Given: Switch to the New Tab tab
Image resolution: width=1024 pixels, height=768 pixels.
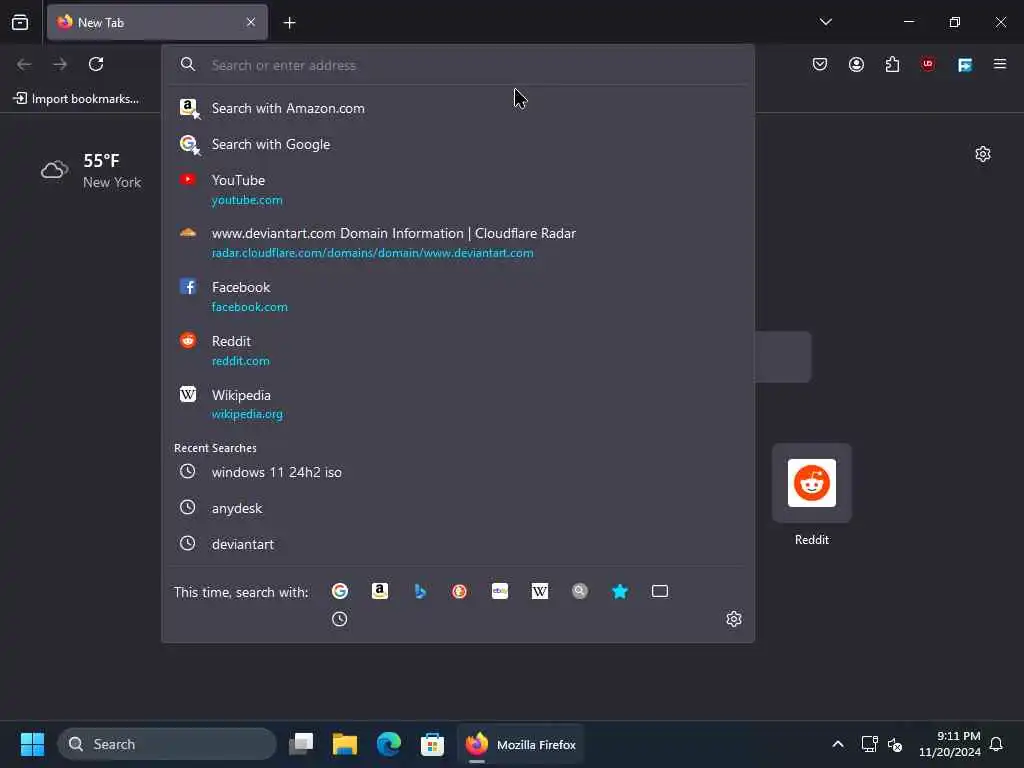Looking at the screenshot, I should tap(157, 22).
